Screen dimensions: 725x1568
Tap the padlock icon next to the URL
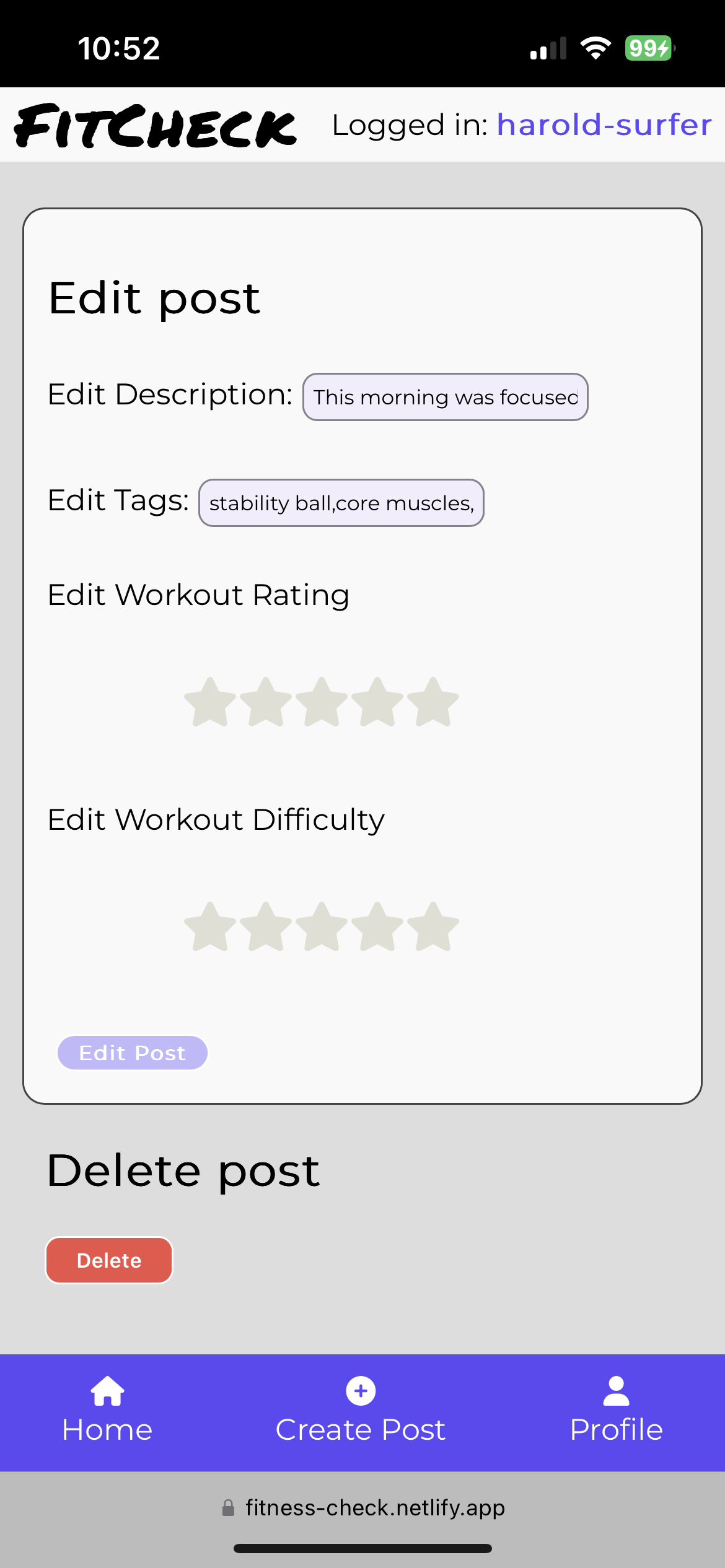tap(228, 1507)
